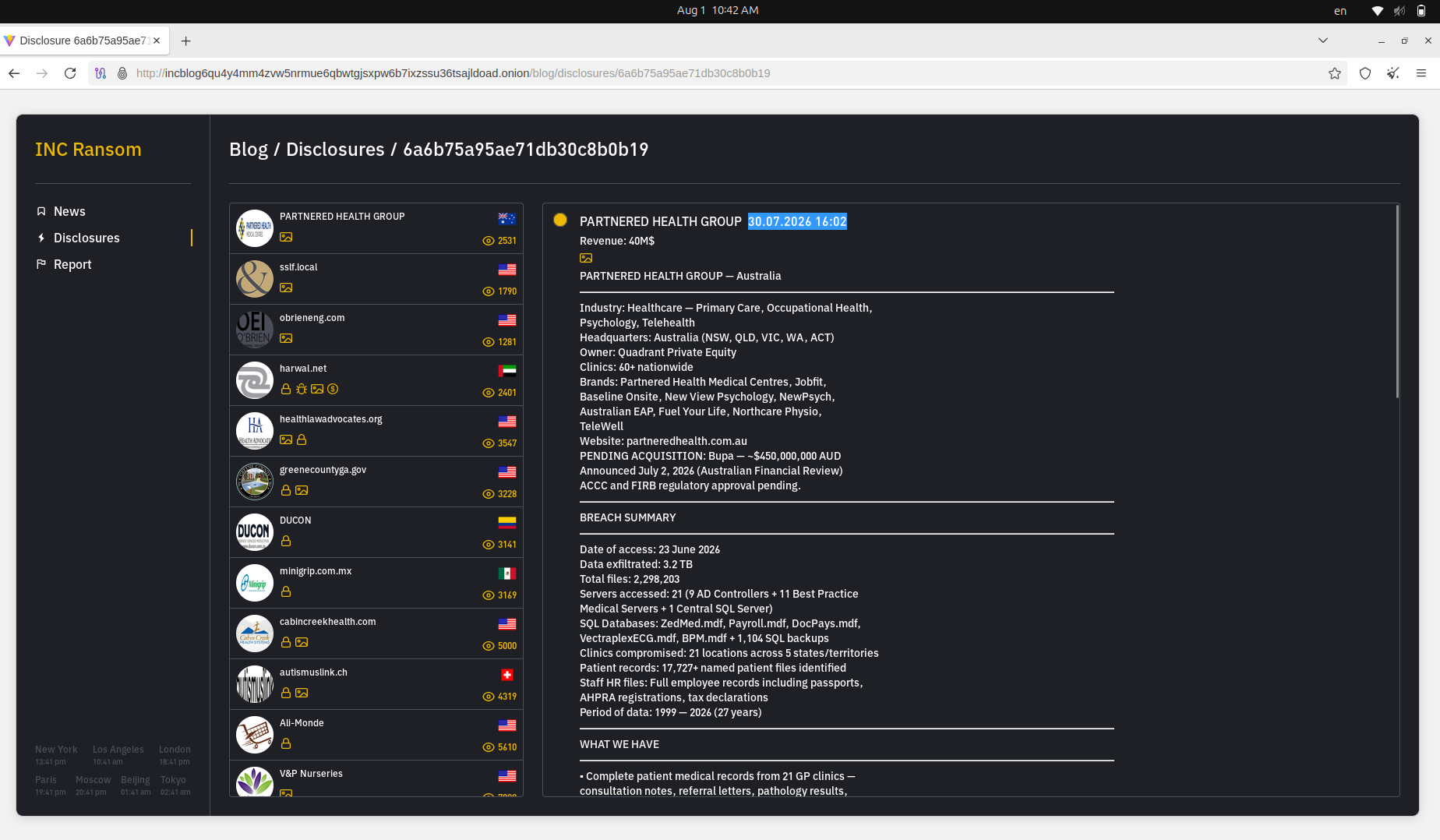Click the image icon under greenecountyga.gov
Screen dimensions: 1440x840
tap(302, 490)
